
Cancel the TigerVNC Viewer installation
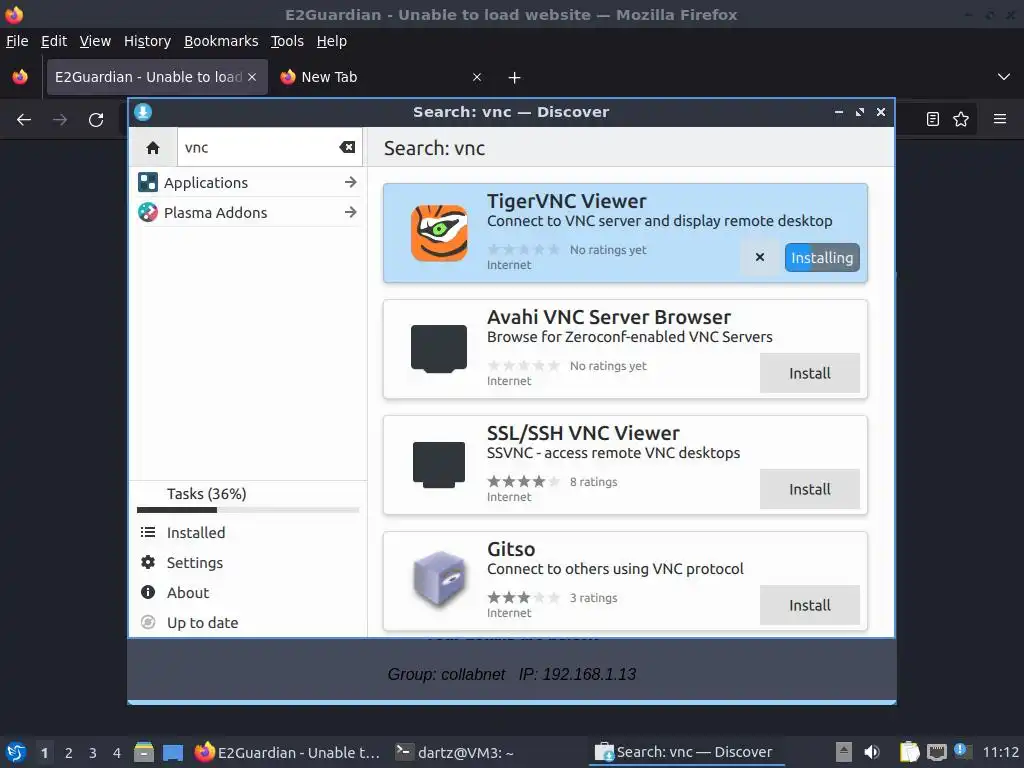(760, 257)
